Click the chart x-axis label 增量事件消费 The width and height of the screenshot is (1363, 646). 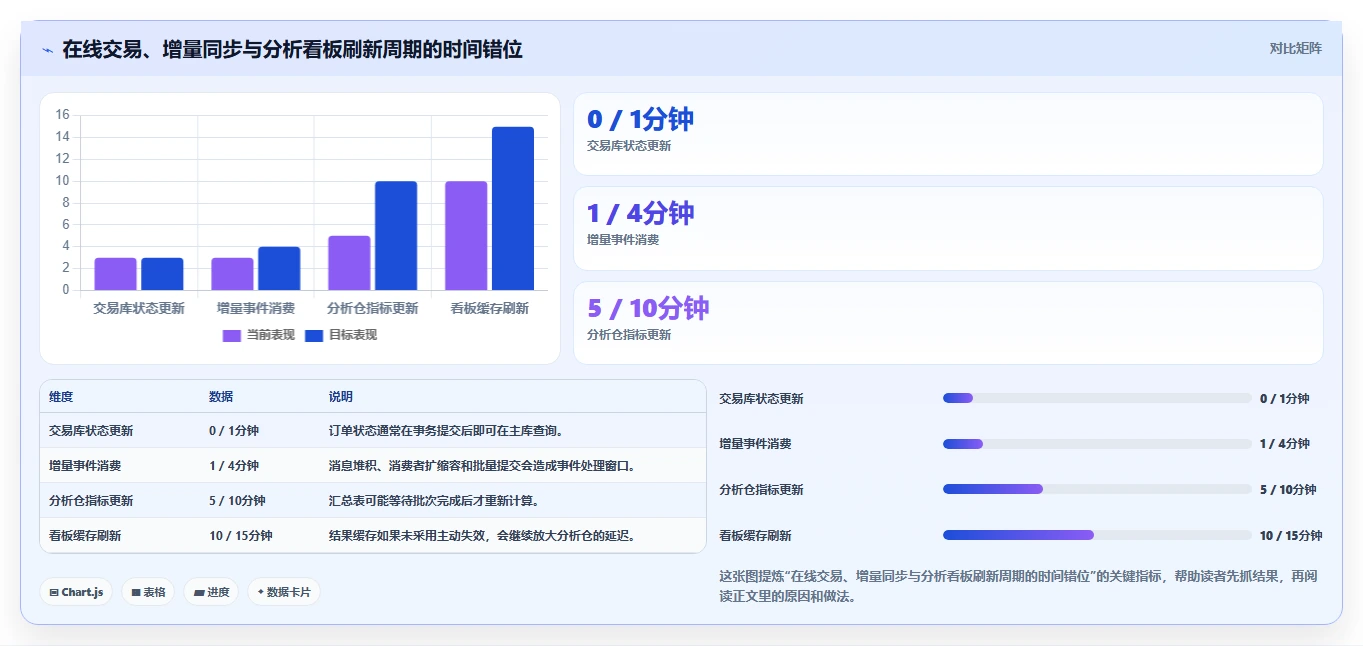pyautogui.click(x=256, y=308)
